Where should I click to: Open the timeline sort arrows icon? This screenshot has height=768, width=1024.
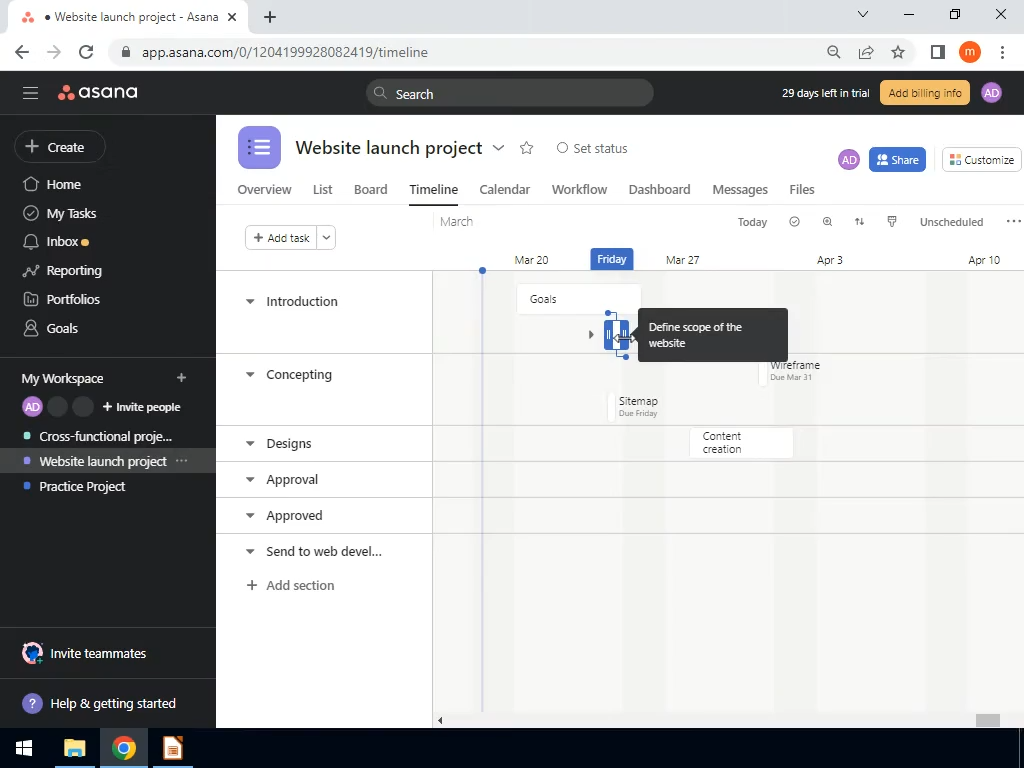[x=859, y=222]
